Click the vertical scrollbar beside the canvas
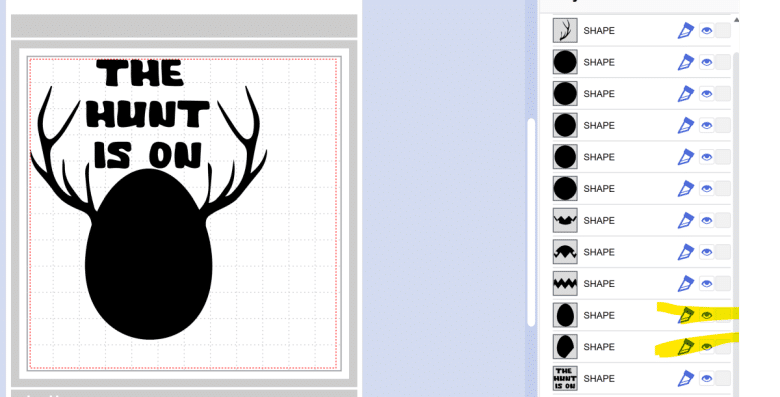 click(x=531, y=222)
